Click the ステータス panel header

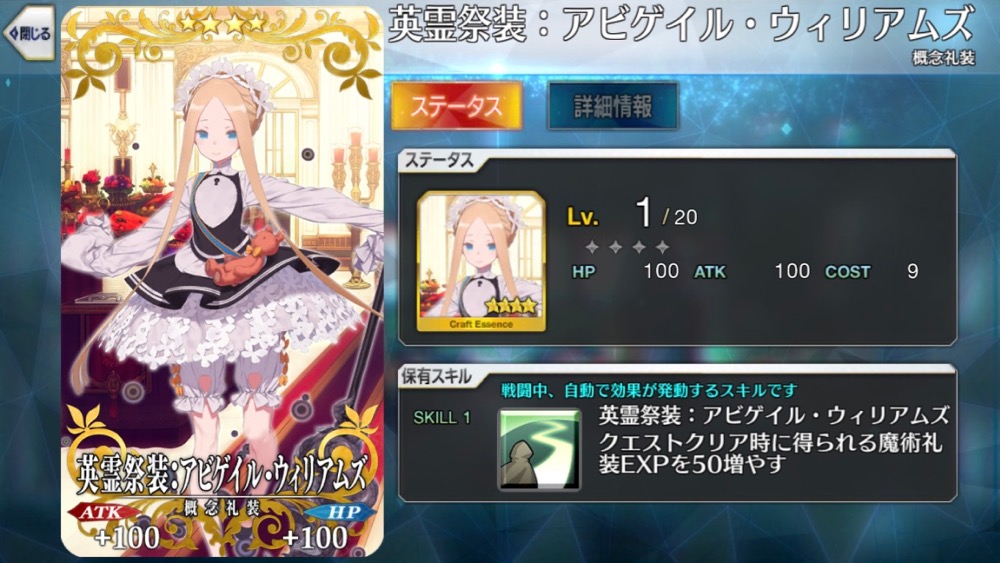tap(439, 161)
